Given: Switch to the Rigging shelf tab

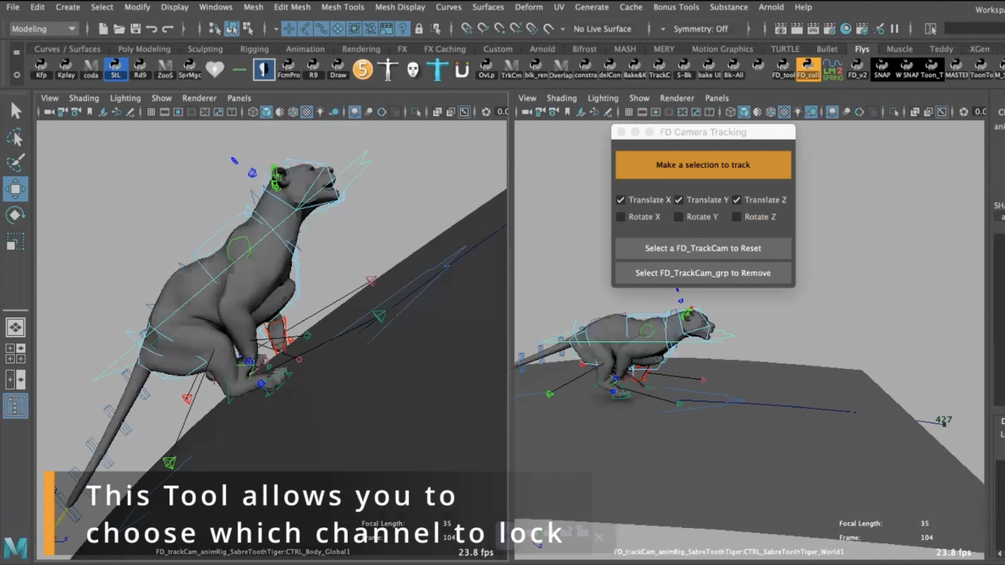Looking at the screenshot, I should [254, 49].
